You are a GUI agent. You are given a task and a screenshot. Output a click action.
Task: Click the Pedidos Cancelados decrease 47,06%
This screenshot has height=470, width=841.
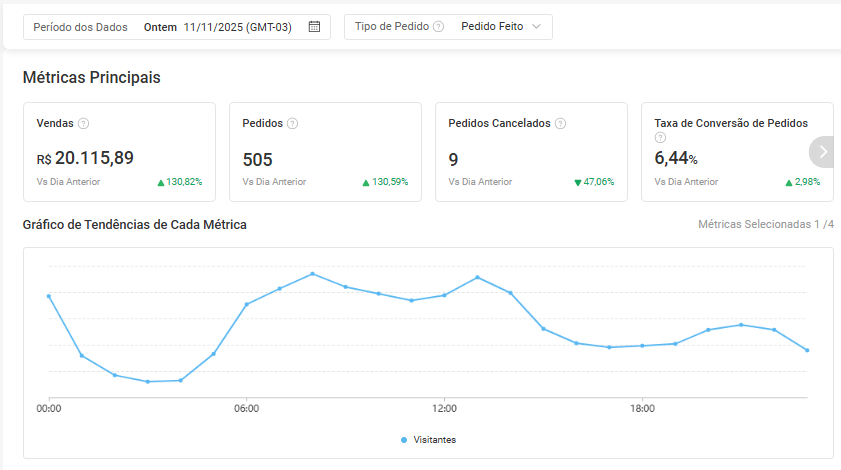pyautogui.click(x=594, y=182)
